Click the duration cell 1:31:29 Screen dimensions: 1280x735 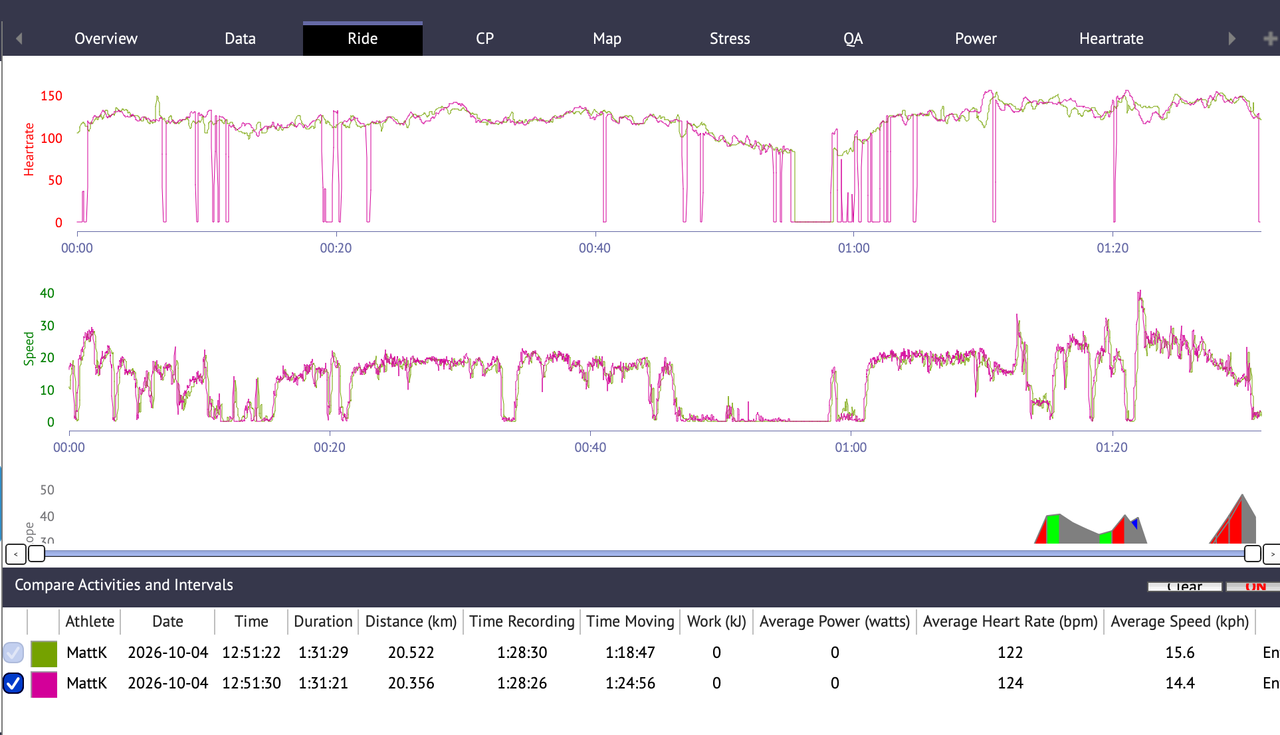[x=323, y=653]
